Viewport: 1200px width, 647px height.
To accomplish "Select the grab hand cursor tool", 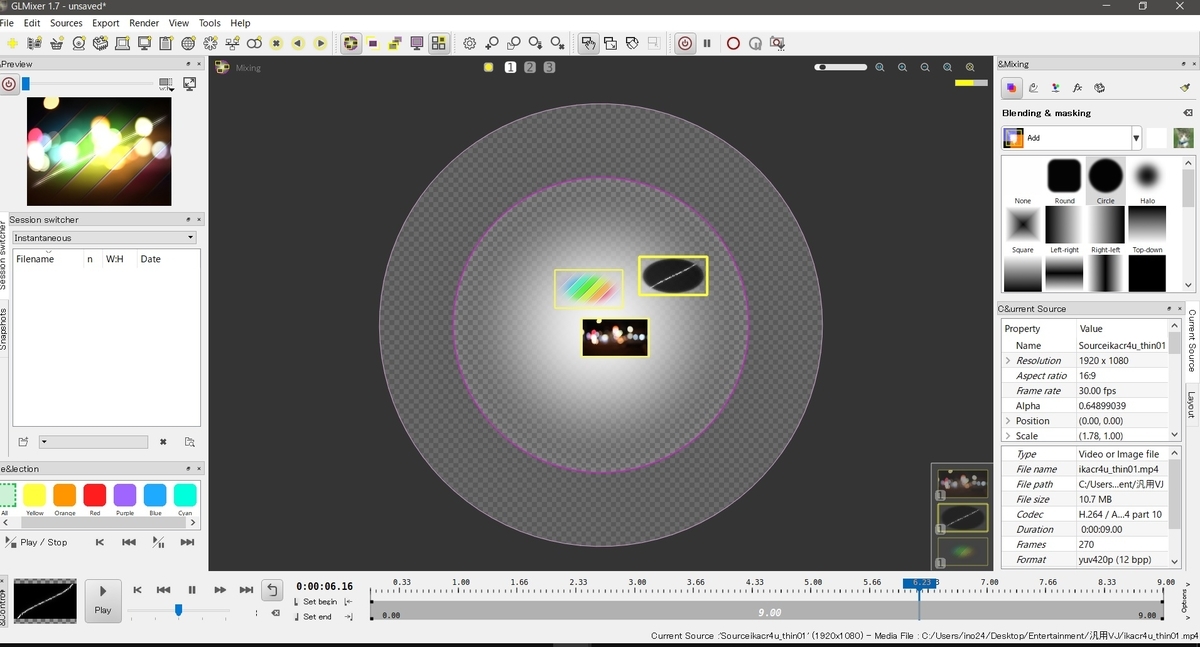I will click(588, 43).
